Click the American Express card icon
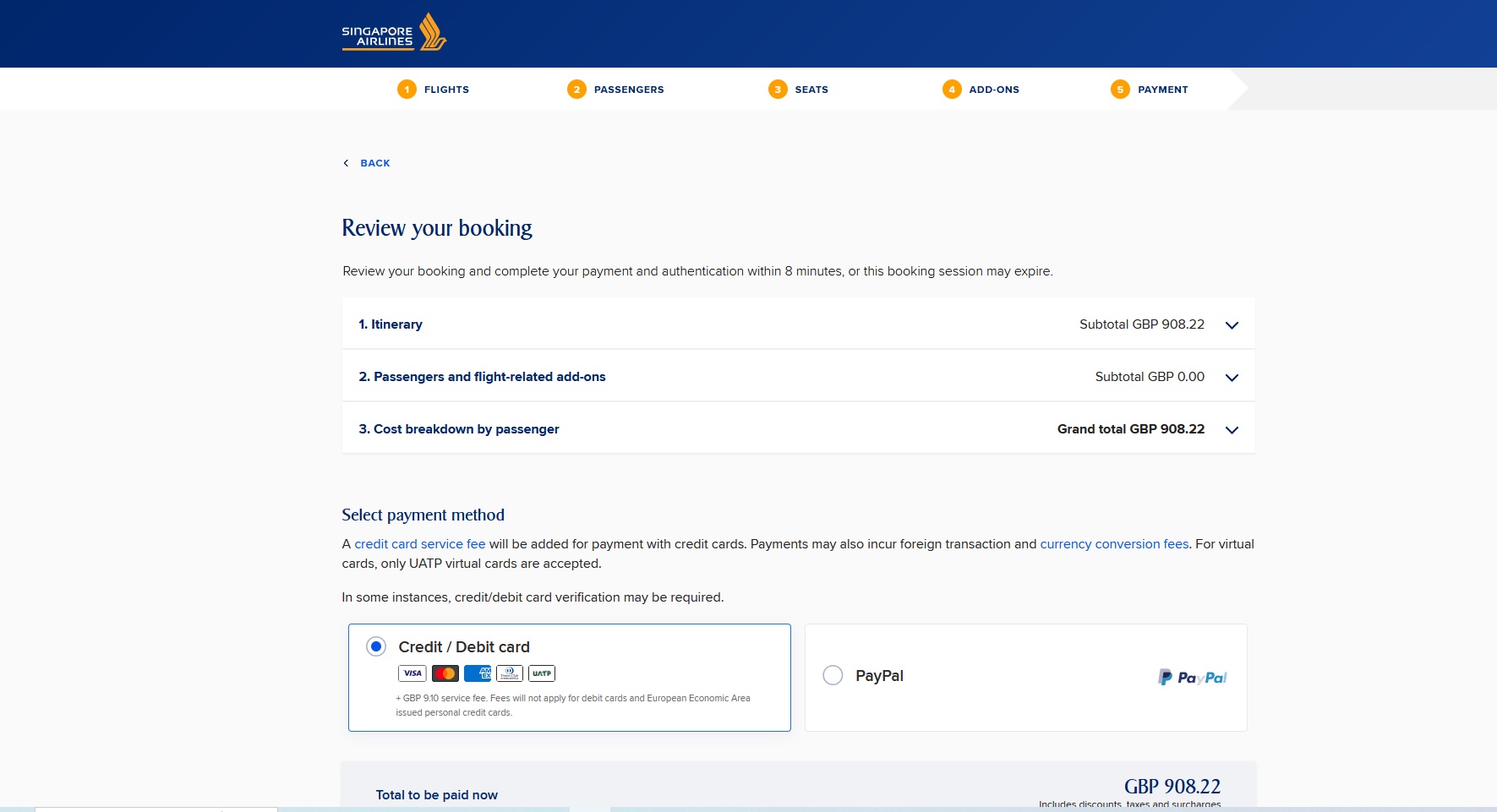The height and width of the screenshot is (812, 1497). 478,673
